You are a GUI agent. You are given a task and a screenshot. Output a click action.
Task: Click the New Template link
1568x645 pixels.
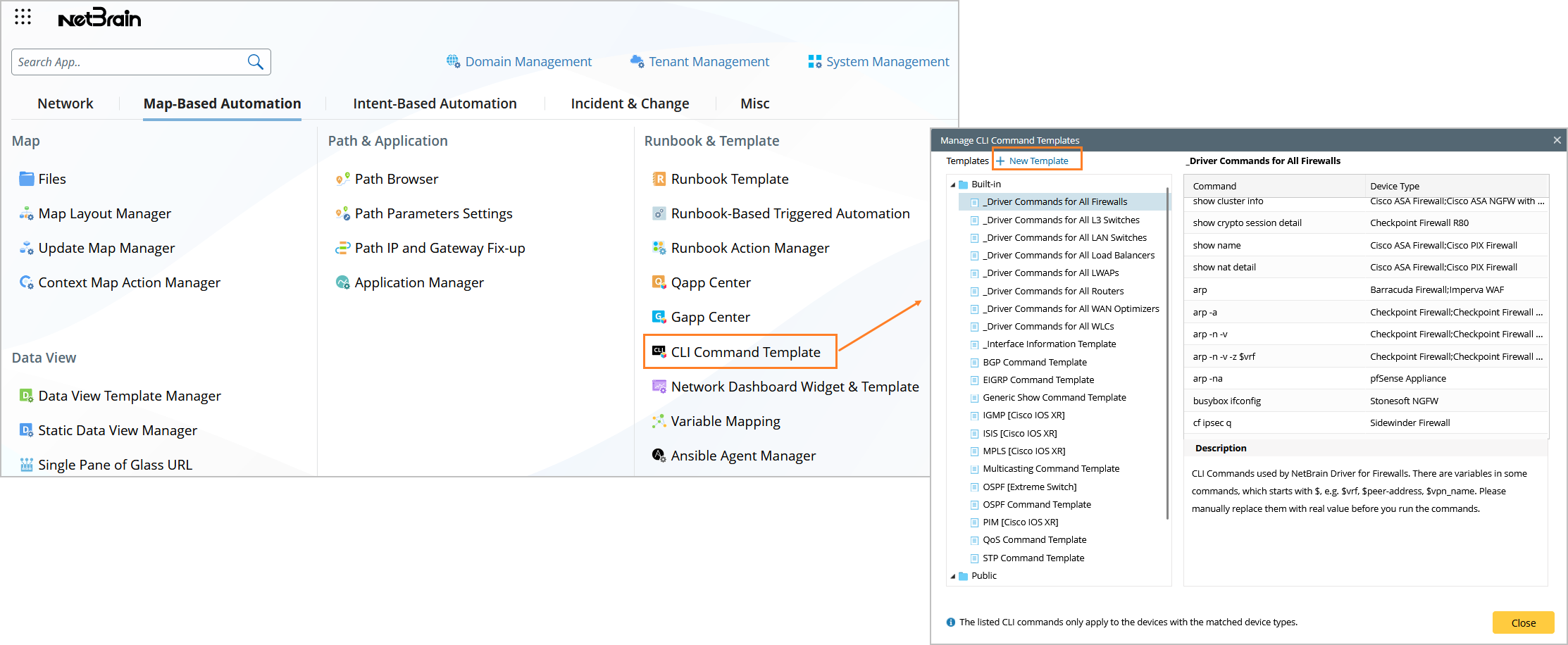[x=1038, y=161]
